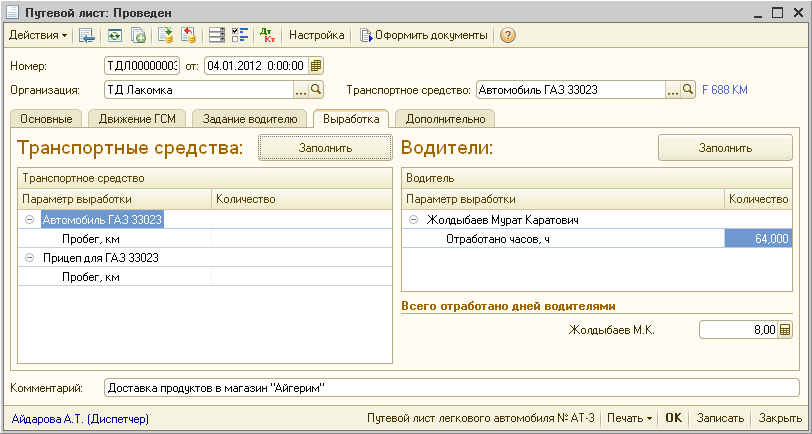Open the Действия dropdown menu

tap(38, 35)
